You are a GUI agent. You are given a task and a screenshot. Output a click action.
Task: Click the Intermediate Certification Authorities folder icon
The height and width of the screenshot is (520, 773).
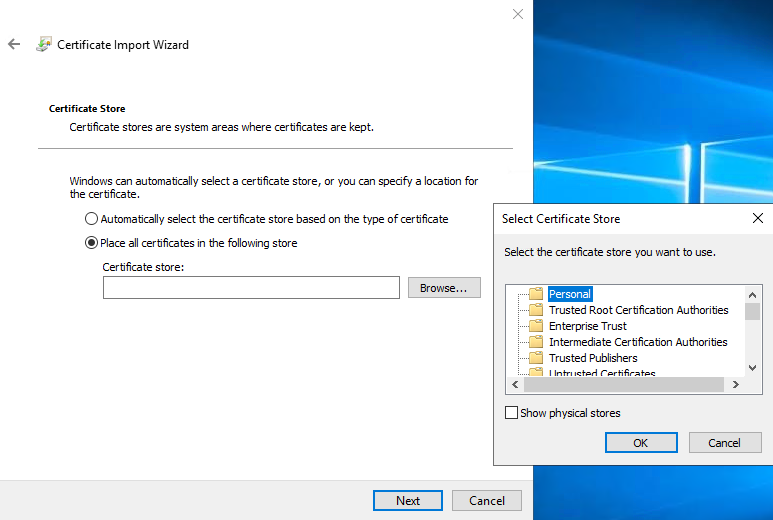(535, 342)
